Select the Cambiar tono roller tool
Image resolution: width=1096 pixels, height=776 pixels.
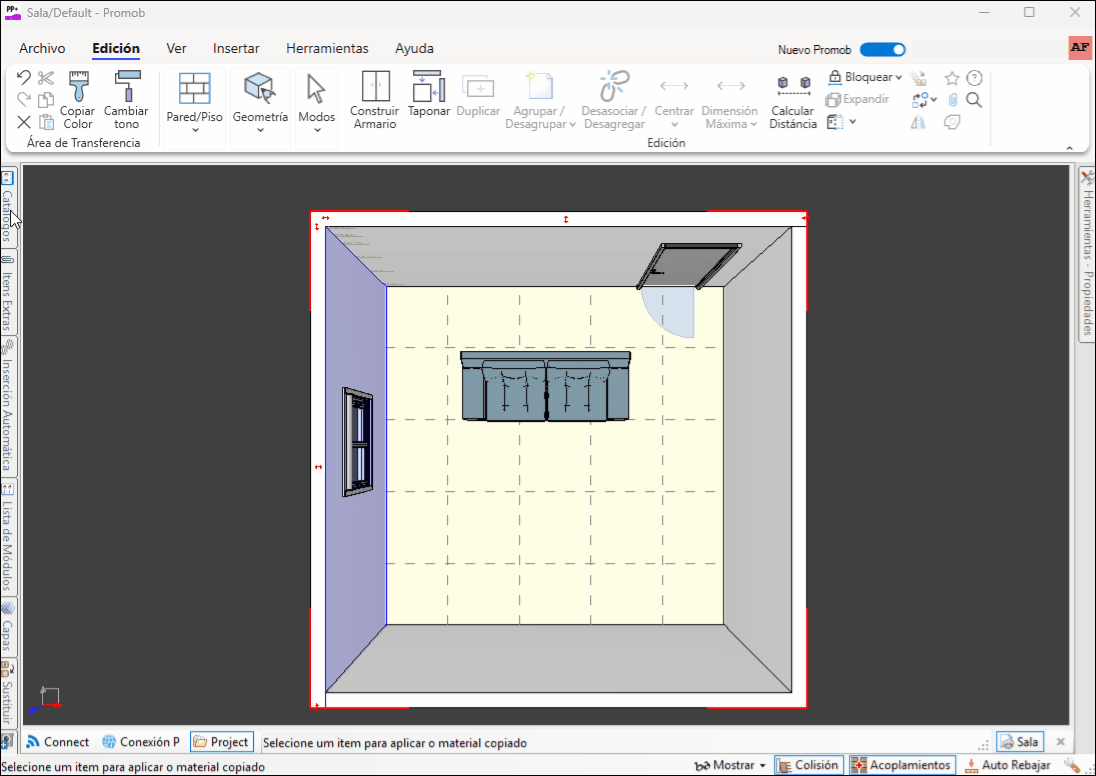126,88
